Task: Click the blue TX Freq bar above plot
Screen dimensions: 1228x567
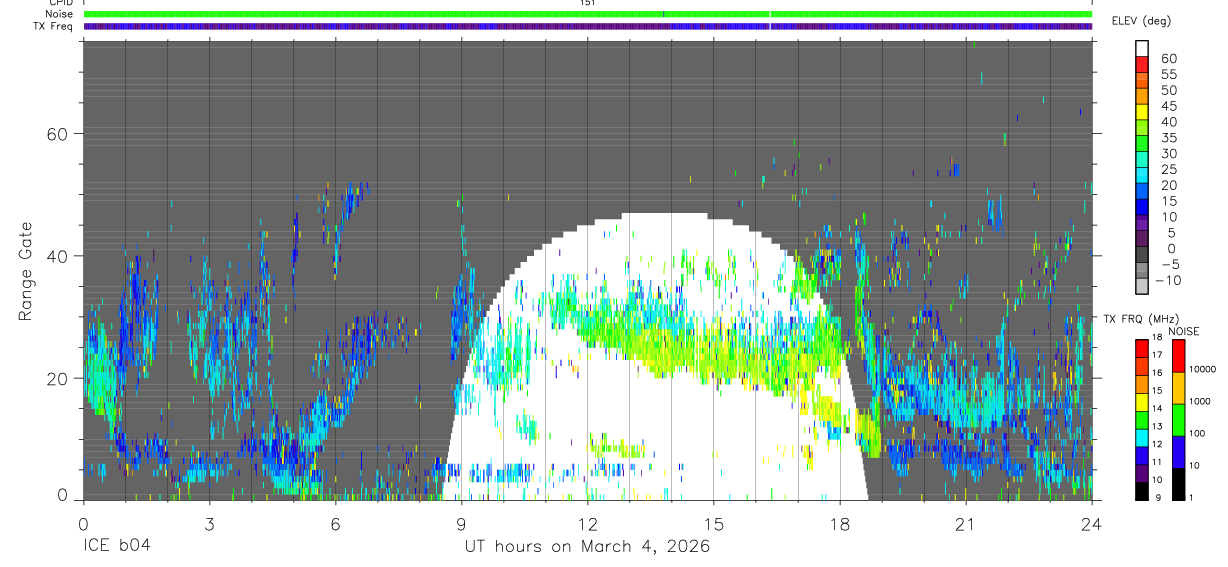Action: (x=588, y=26)
